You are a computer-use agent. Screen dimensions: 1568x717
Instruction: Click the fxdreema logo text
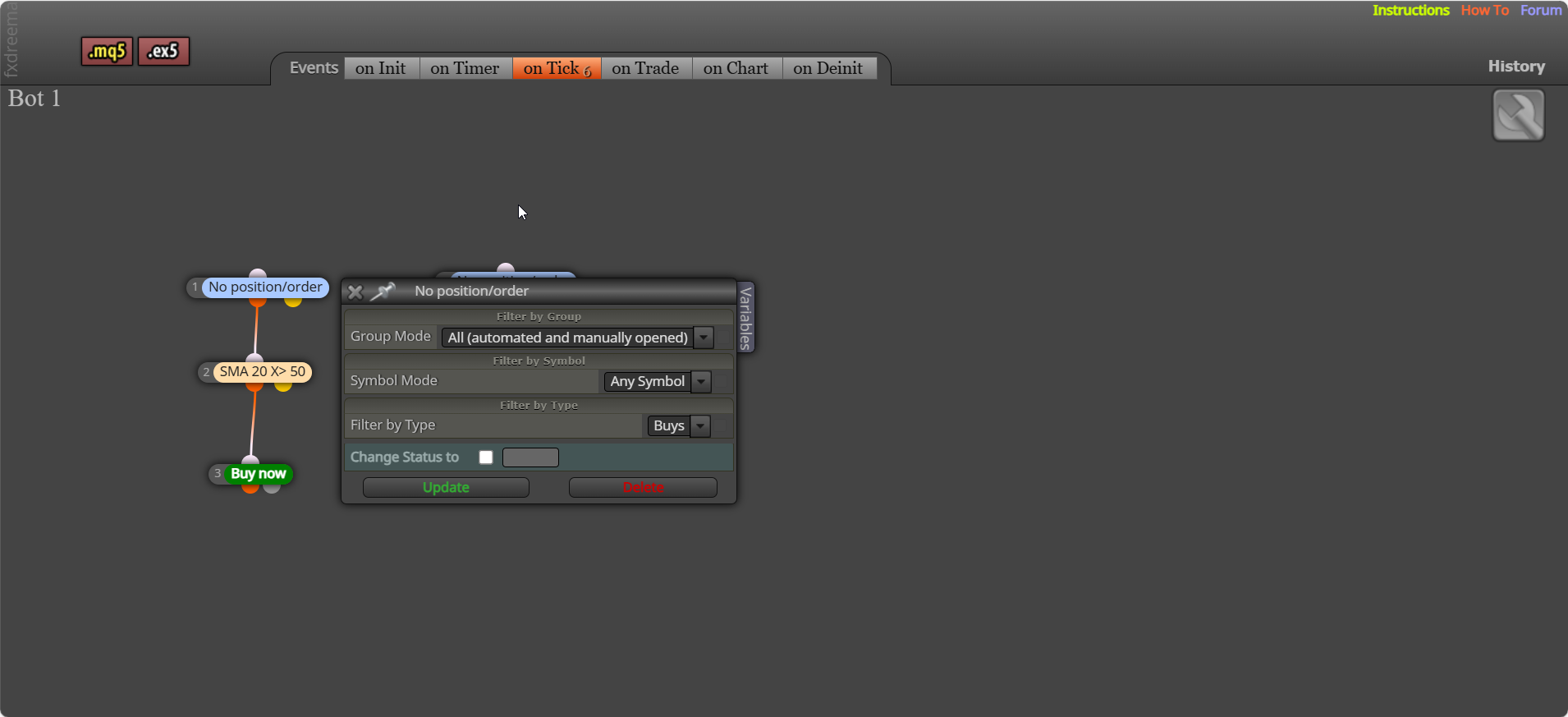pyautogui.click(x=11, y=39)
